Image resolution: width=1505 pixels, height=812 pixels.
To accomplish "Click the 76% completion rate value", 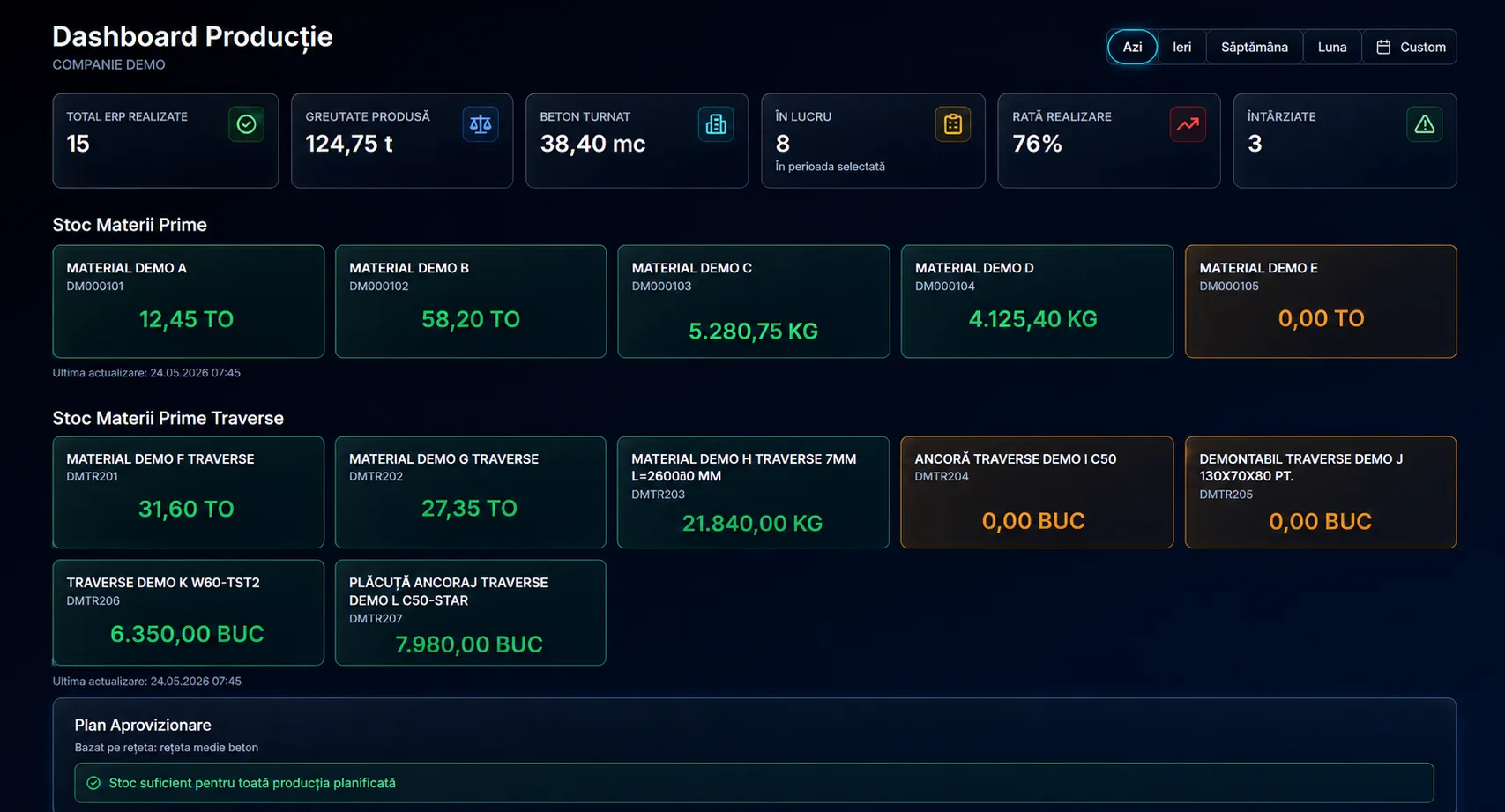I will click(x=1037, y=144).
